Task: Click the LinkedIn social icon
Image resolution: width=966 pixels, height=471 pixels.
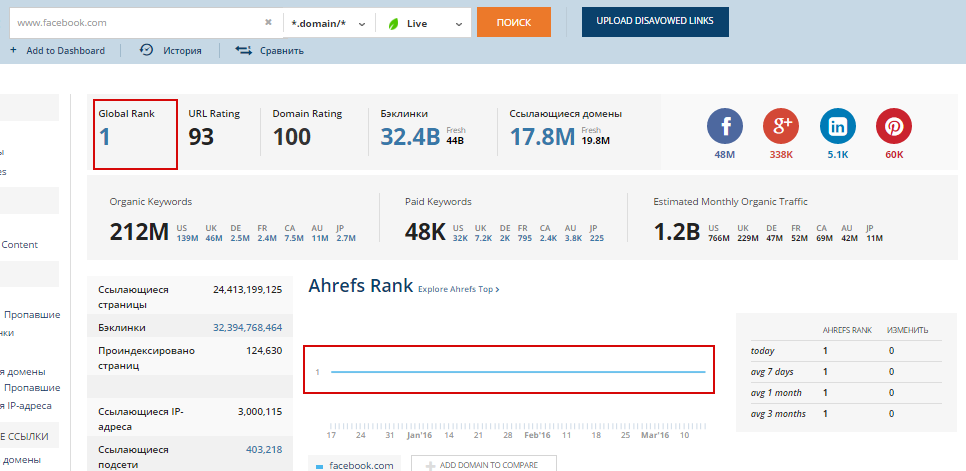Action: (837, 127)
